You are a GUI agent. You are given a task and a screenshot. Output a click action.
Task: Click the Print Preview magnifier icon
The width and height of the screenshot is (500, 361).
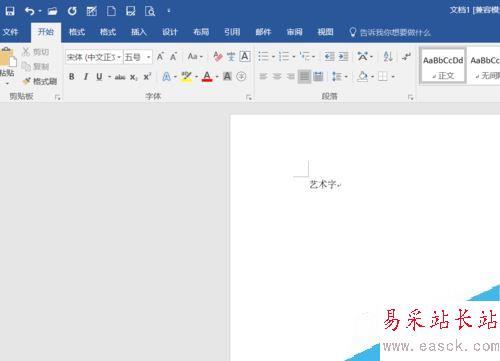click(150, 11)
